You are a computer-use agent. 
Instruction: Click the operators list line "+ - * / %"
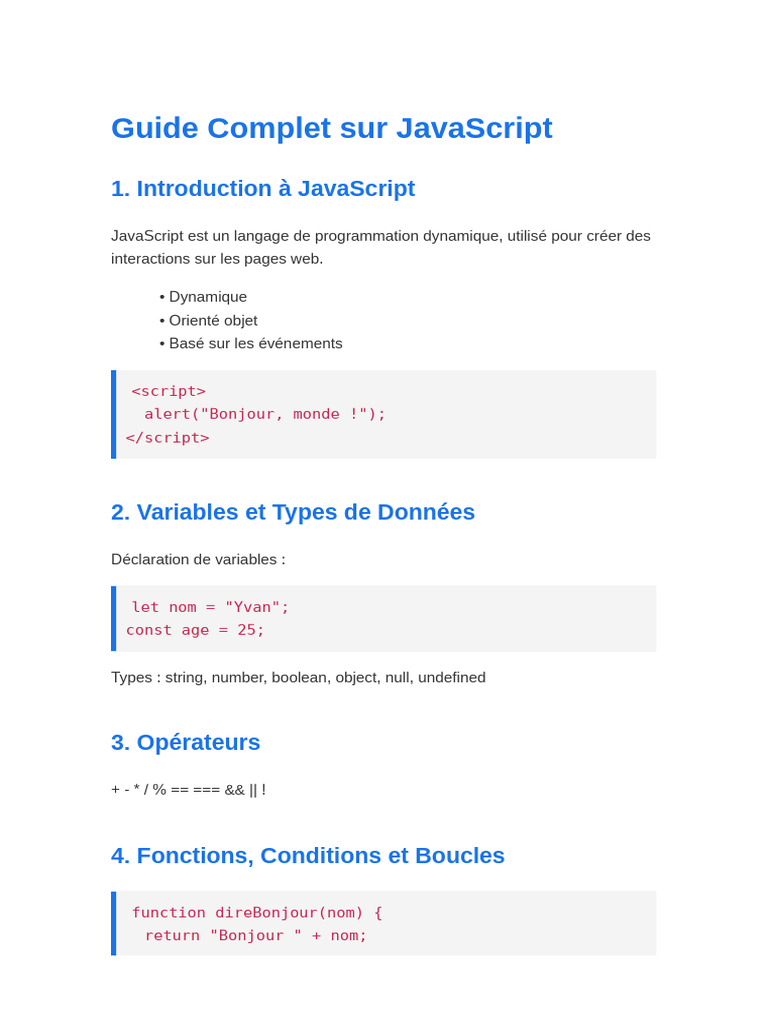(x=188, y=790)
